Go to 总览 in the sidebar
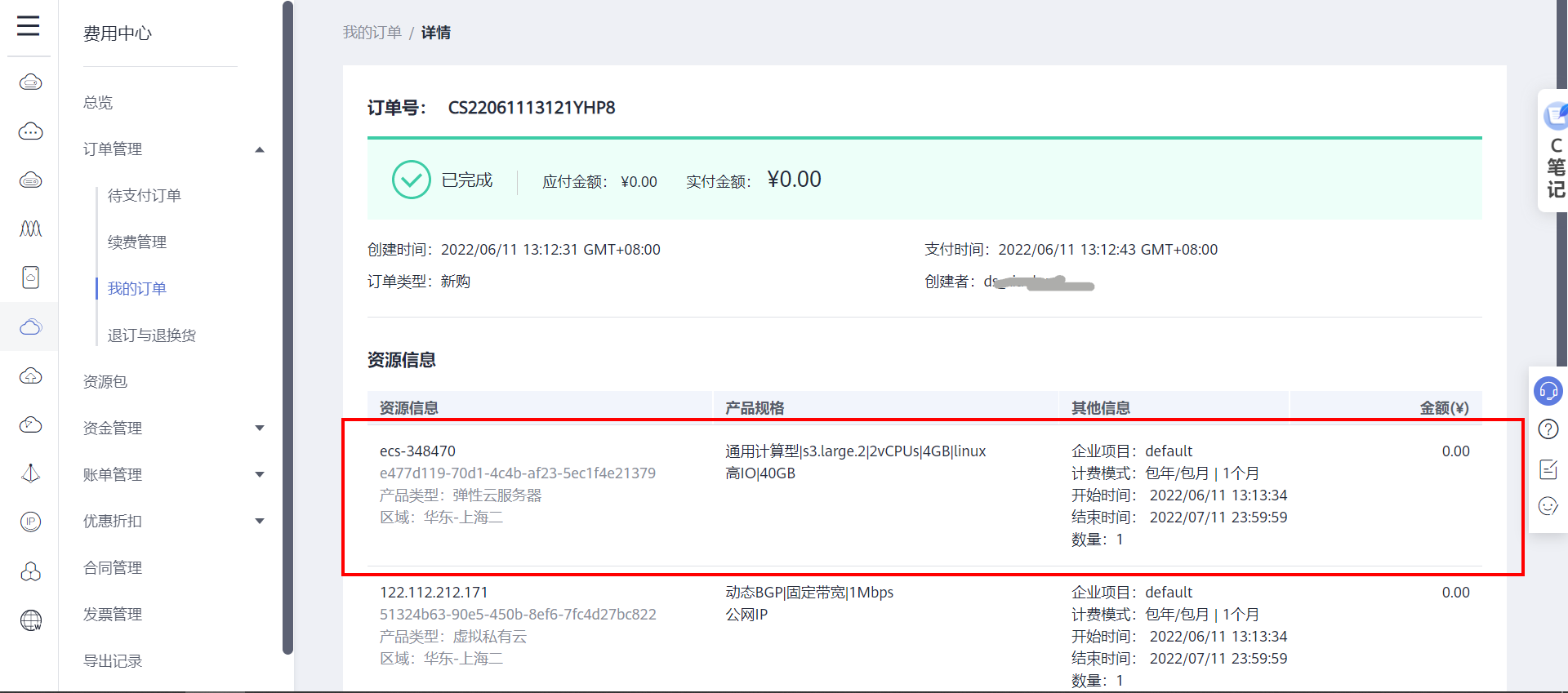 point(98,103)
